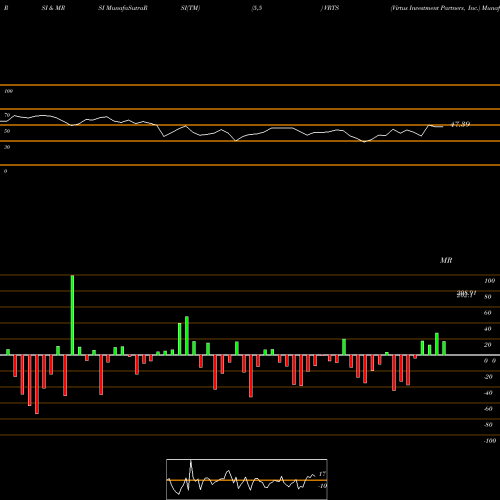Viewport: 500px width, 500px height.
Task: Click the MR panel title label
Action: click(446, 260)
